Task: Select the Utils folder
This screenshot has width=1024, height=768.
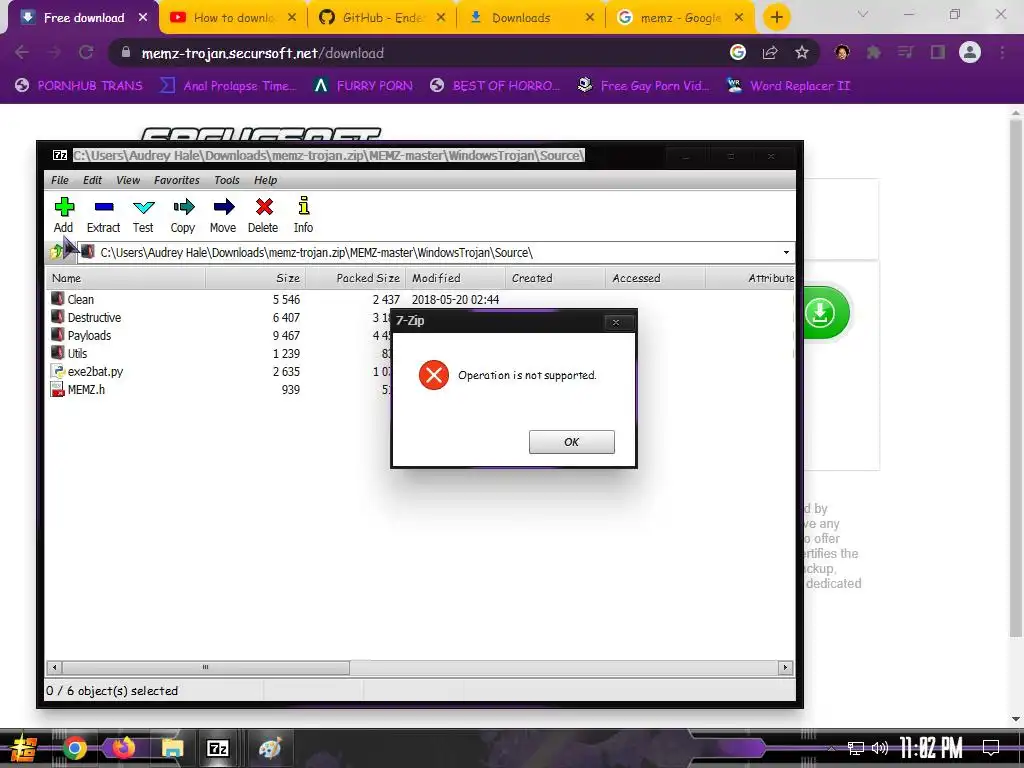Action: click(77, 353)
